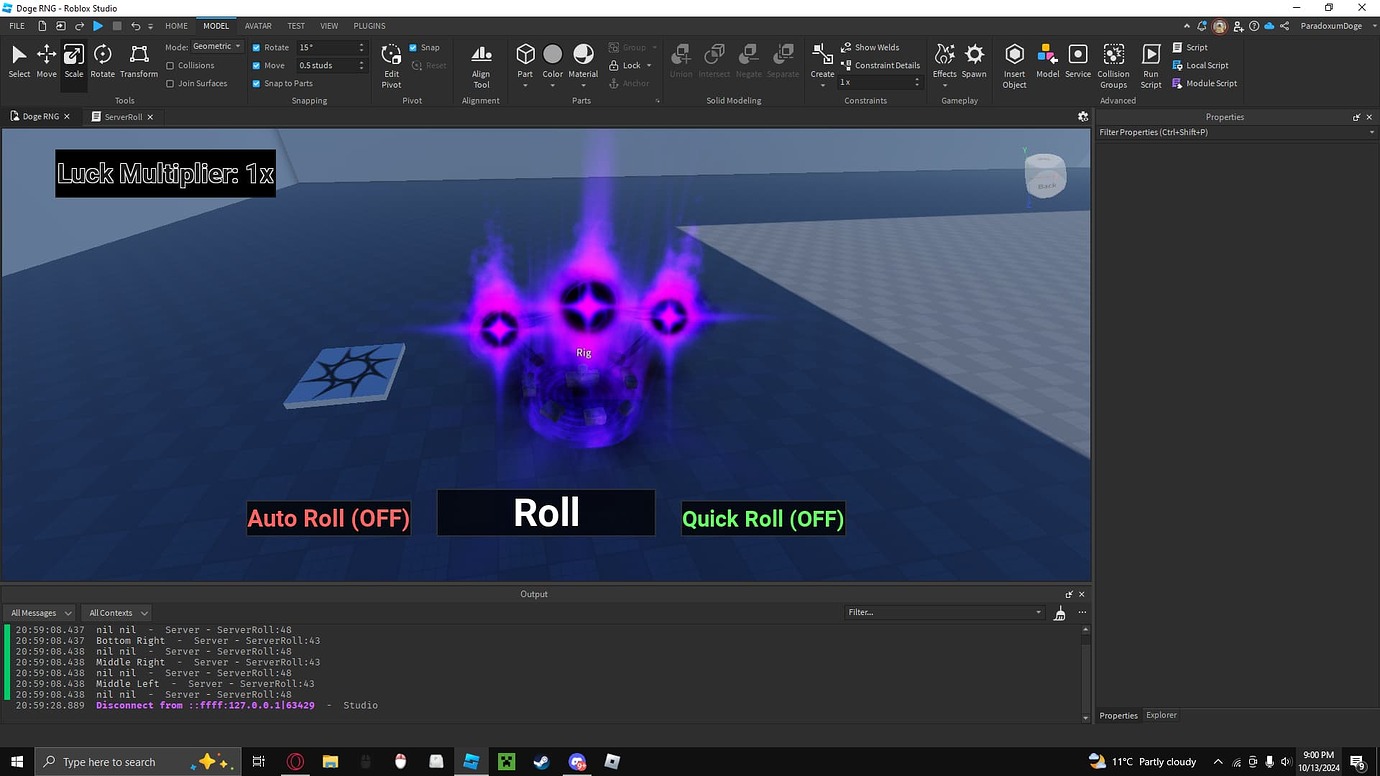Open the All Messages output filter

39,612
